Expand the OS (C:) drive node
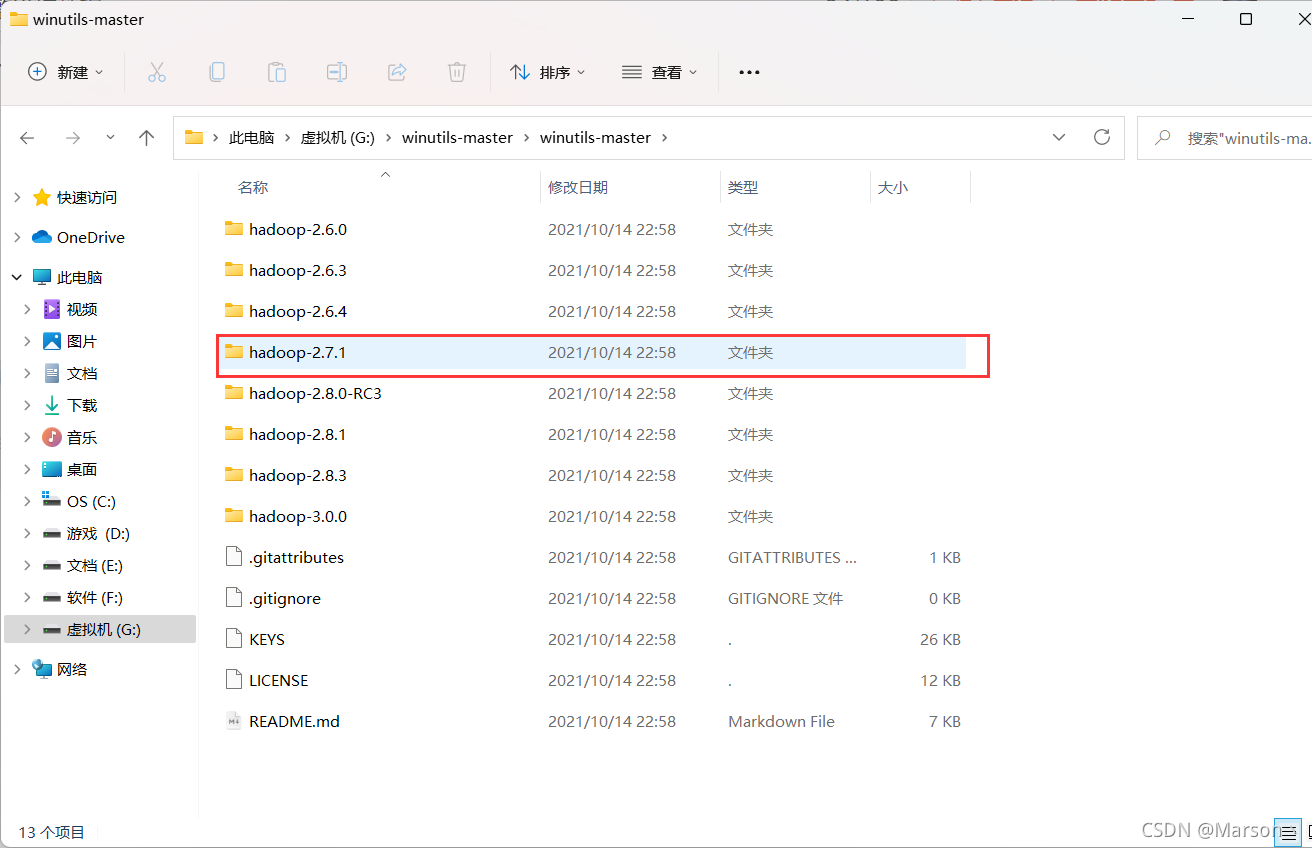This screenshot has width=1312, height=848. tap(28, 501)
